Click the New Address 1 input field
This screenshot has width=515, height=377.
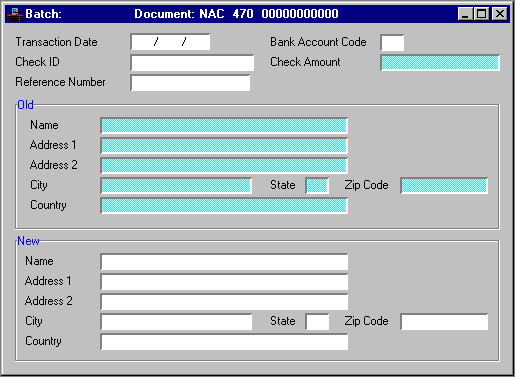point(224,282)
